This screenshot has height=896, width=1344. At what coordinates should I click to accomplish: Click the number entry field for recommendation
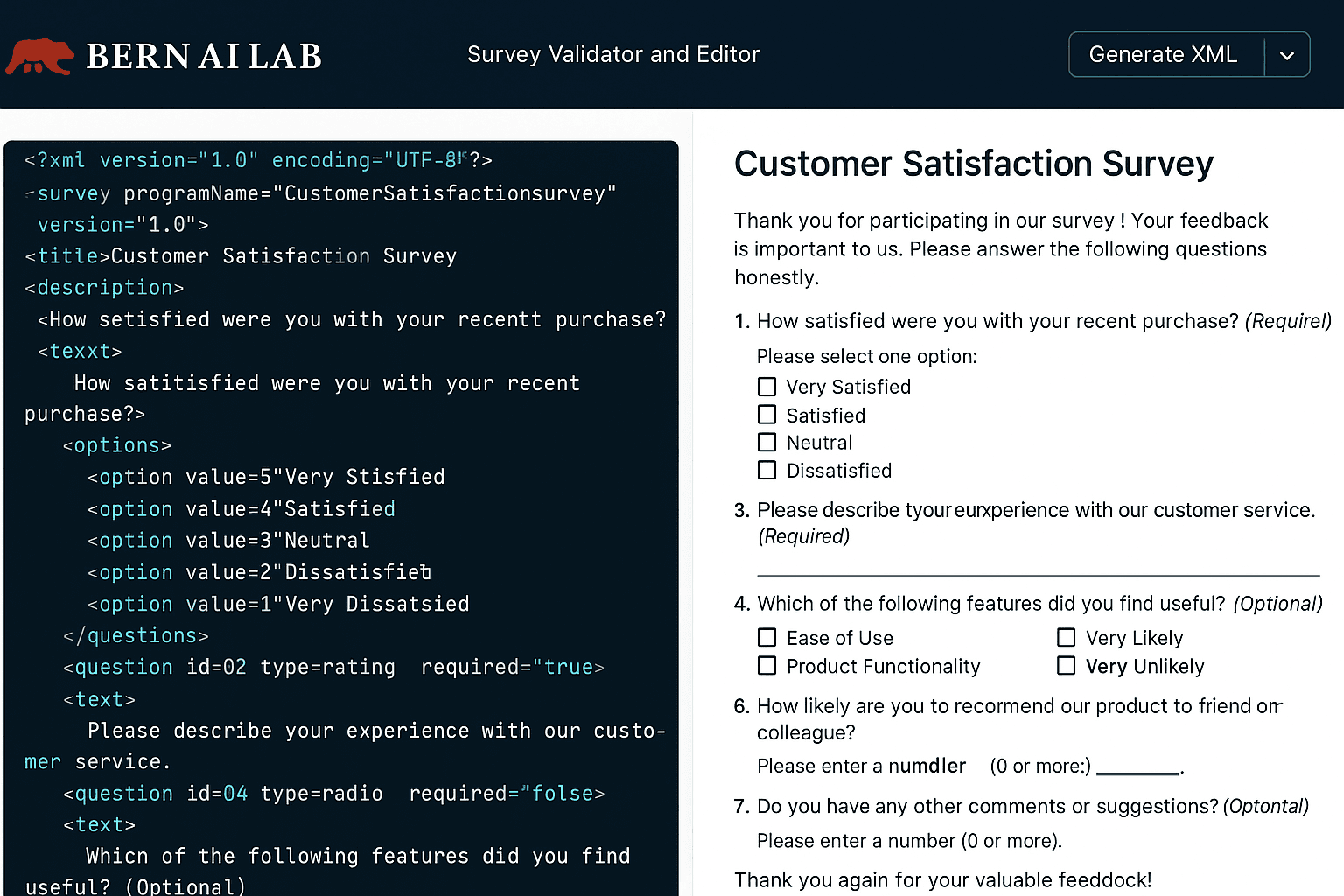tap(1137, 766)
